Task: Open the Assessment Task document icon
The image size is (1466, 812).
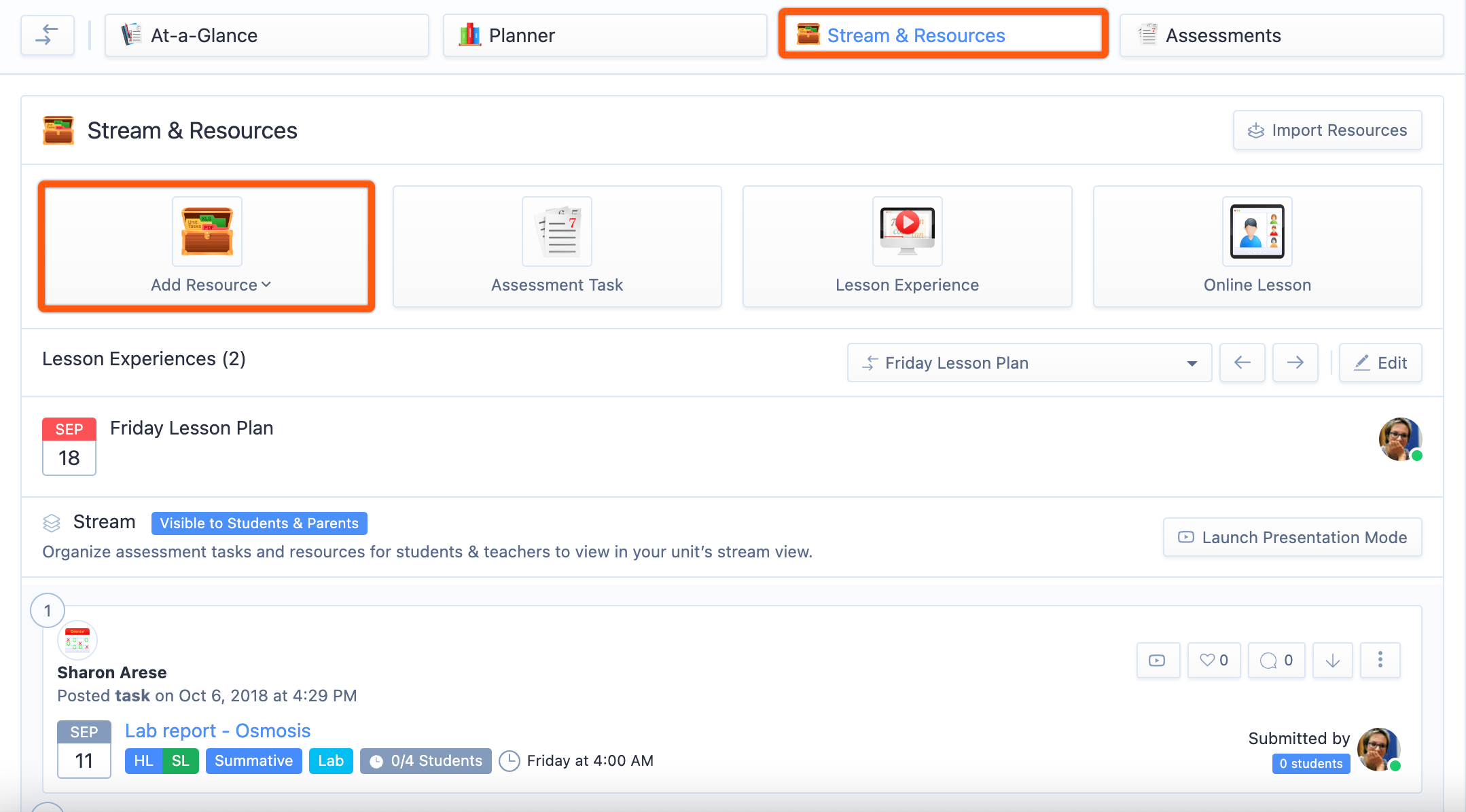Action: (556, 232)
